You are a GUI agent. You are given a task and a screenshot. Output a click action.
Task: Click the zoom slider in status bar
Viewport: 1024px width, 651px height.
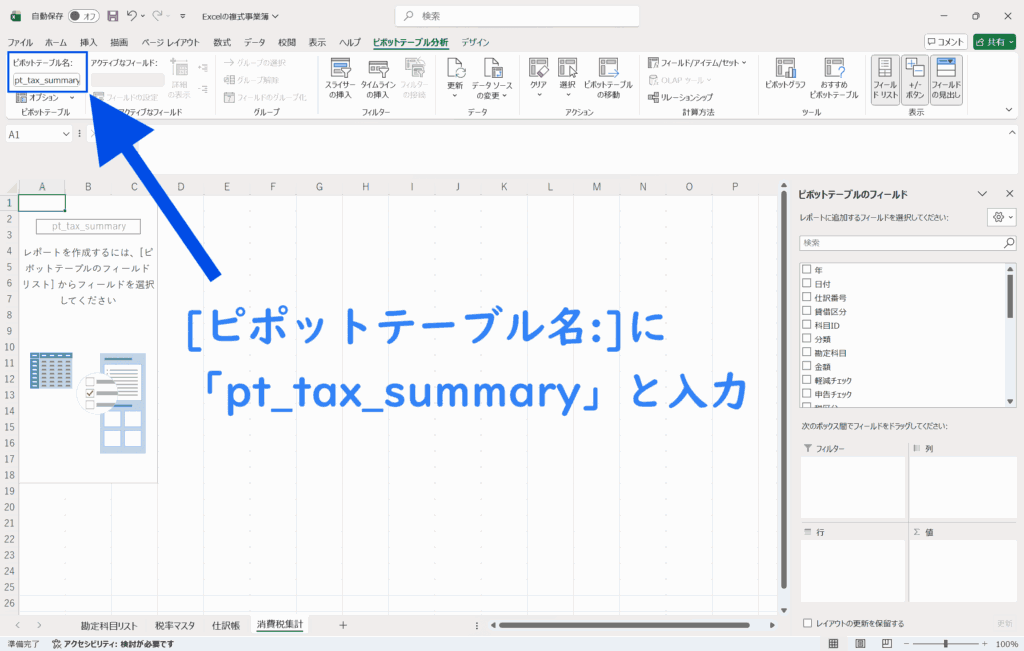coord(945,644)
